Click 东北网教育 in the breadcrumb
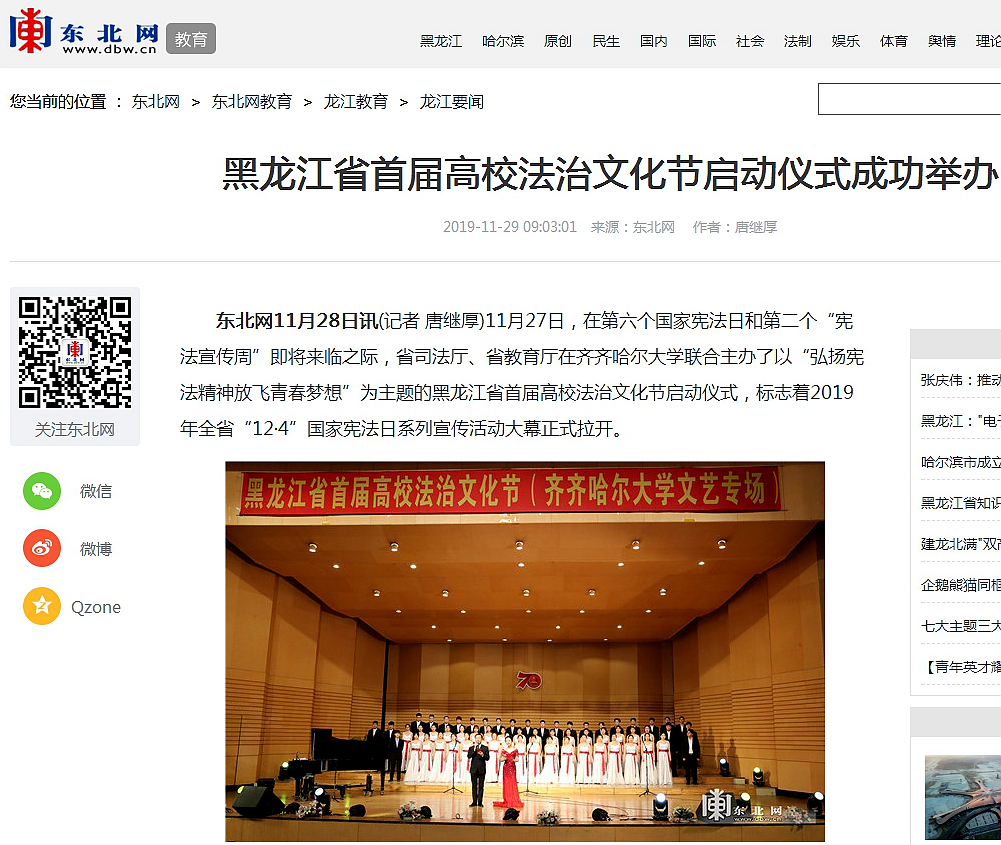The width and height of the screenshot is (1001, 845). pos(252,102)
